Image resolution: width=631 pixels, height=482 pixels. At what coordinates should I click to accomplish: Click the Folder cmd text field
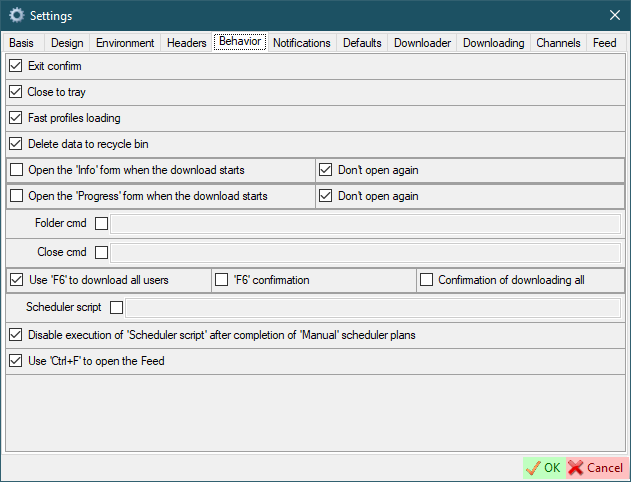coord(366,225)
